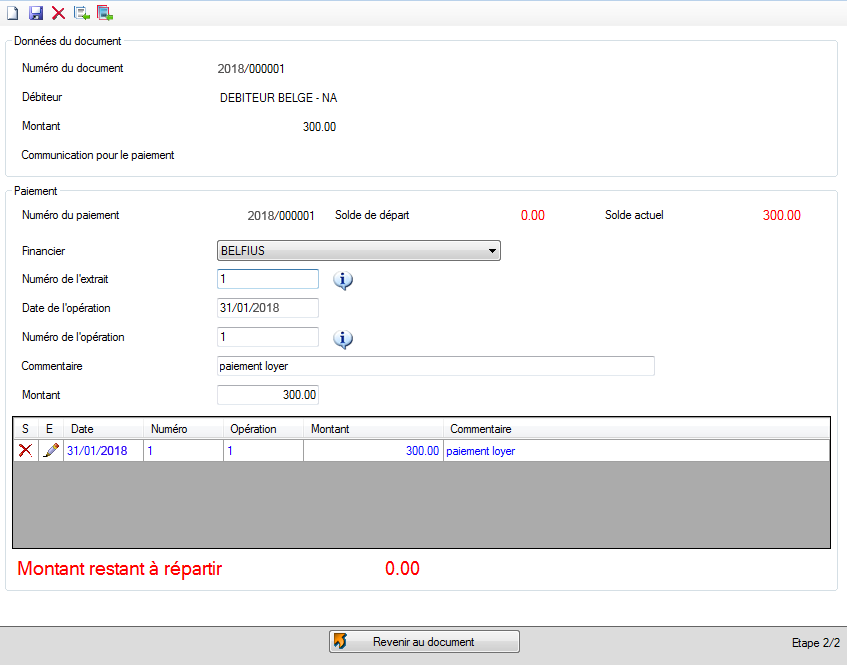Screen dimensions: 847x665
Task: Click the Montant restant à répartir label
Action: coord(119,568)
